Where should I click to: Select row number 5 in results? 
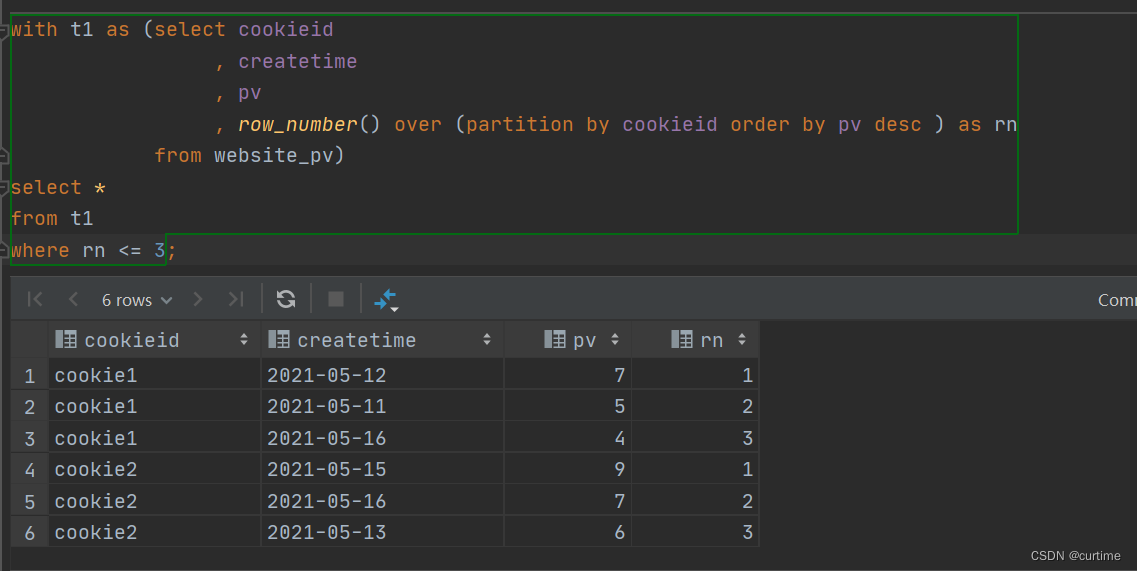pyautogui.click(x=30, y=501)
